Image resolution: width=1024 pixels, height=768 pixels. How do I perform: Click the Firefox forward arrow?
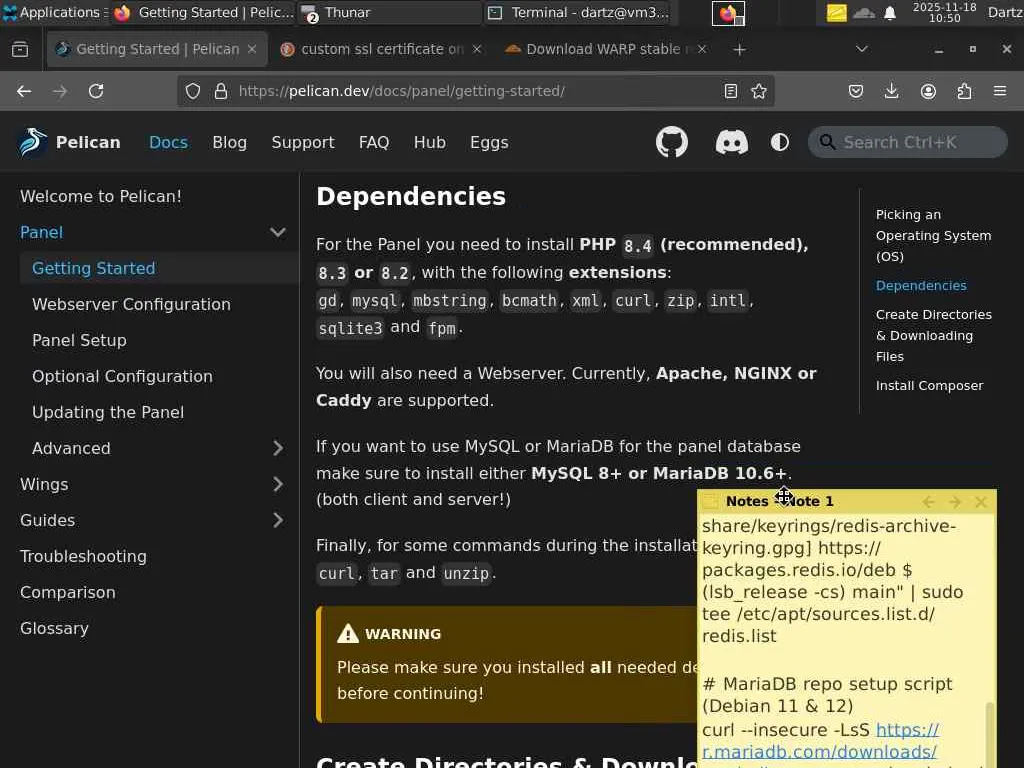point(60,91)
